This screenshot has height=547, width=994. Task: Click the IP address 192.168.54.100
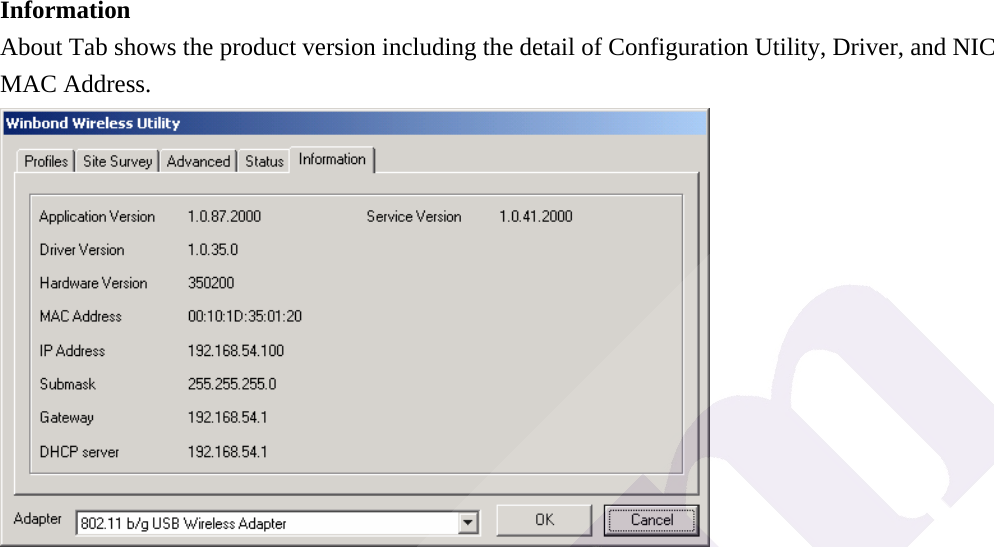coord(236,351)
